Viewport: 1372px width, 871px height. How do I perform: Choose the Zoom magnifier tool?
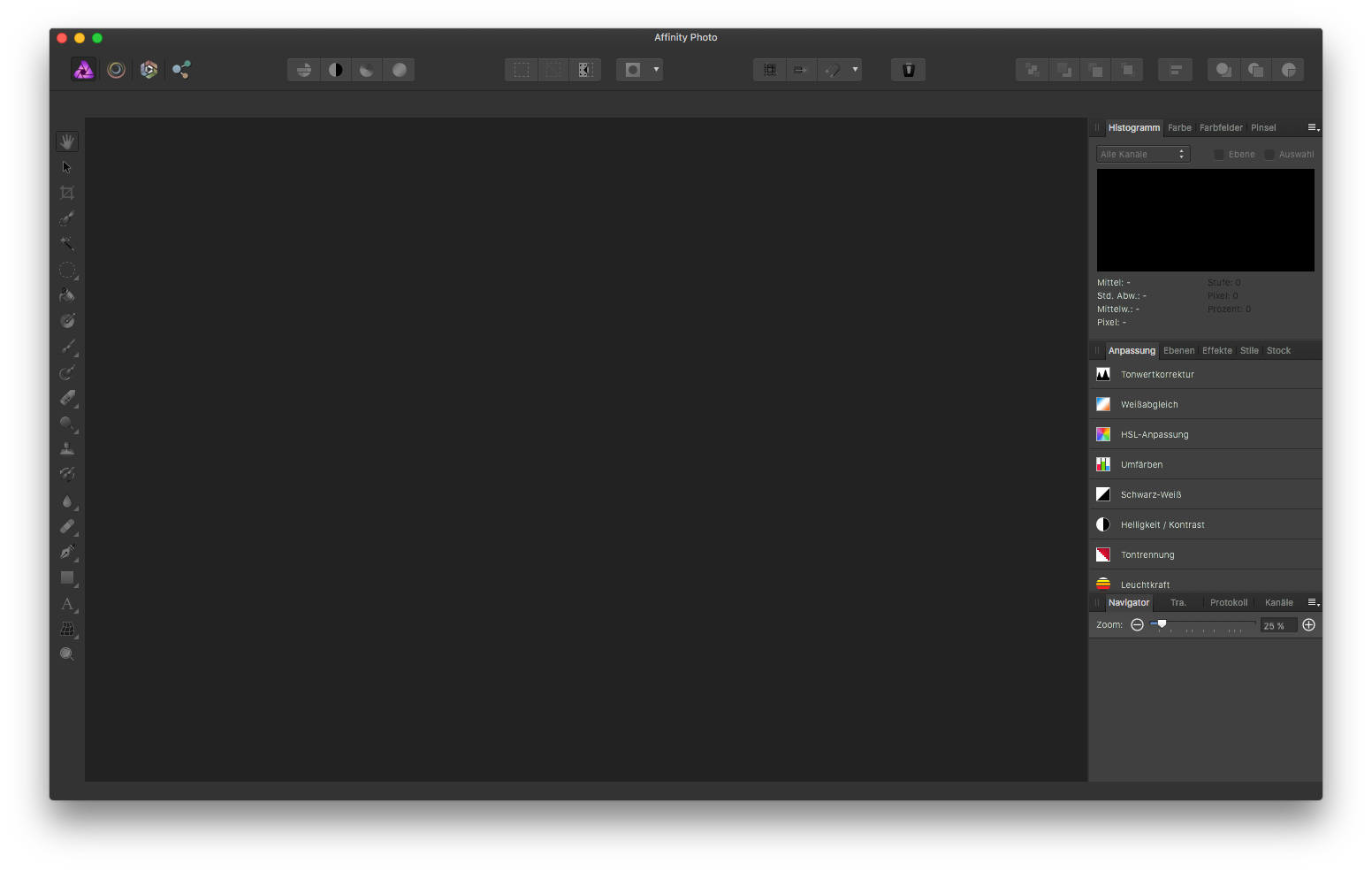coord(67,654)
